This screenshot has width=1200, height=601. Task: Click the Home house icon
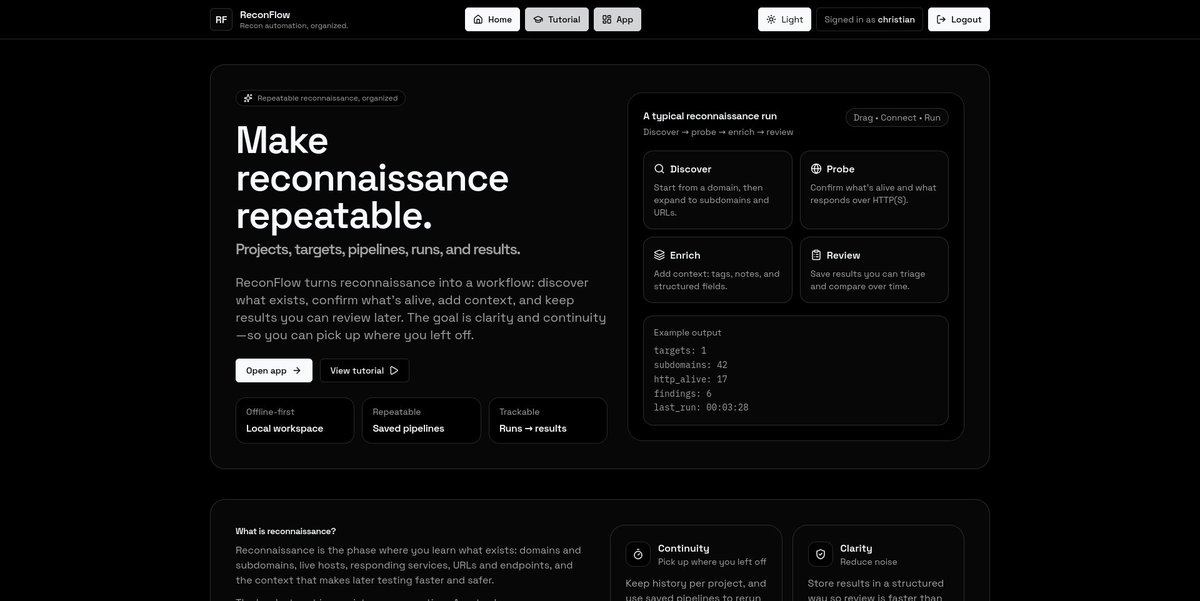point(478,19)
